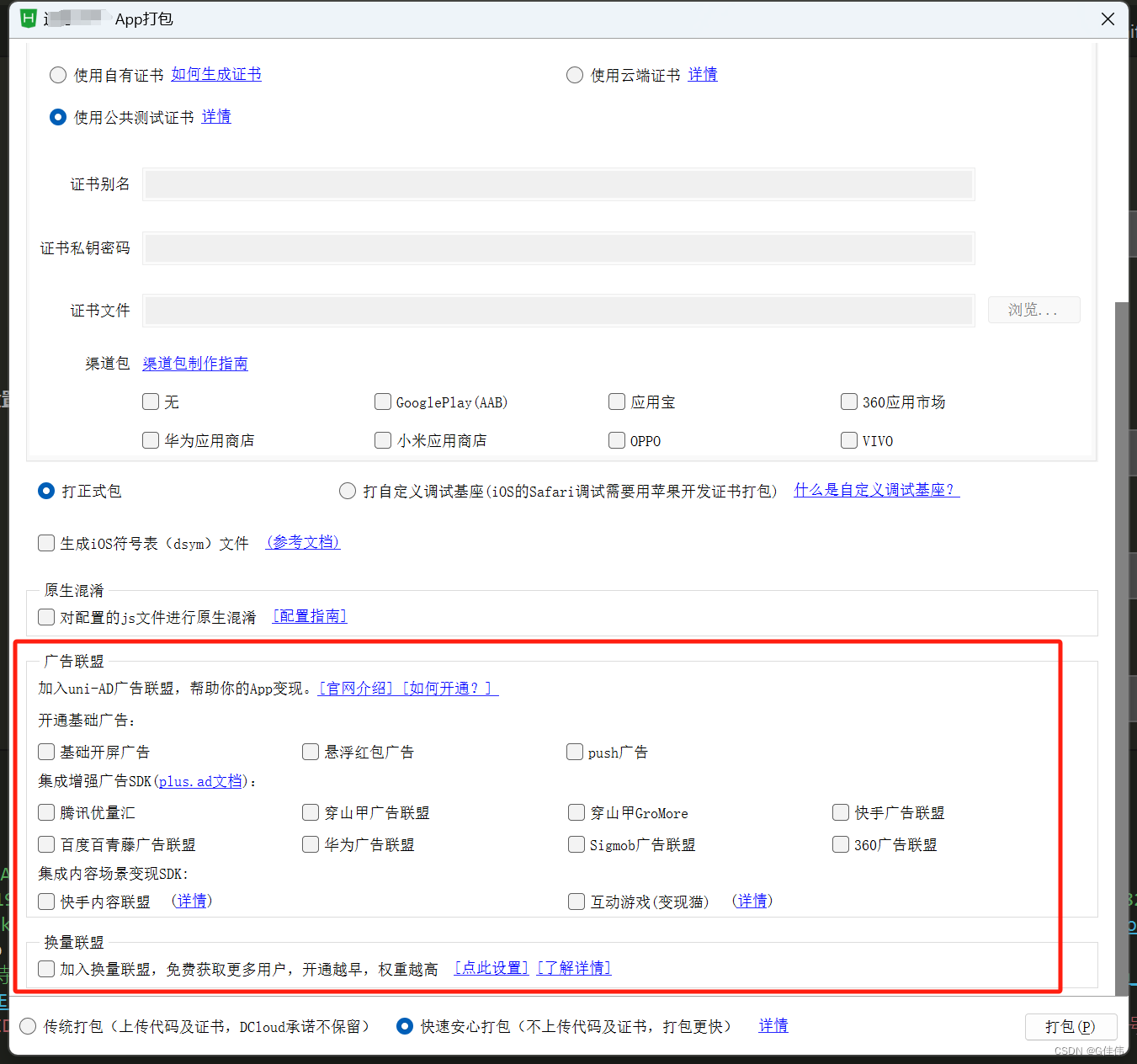Open the 如何生成证书 link
1137x1064 pixels.
216,74
